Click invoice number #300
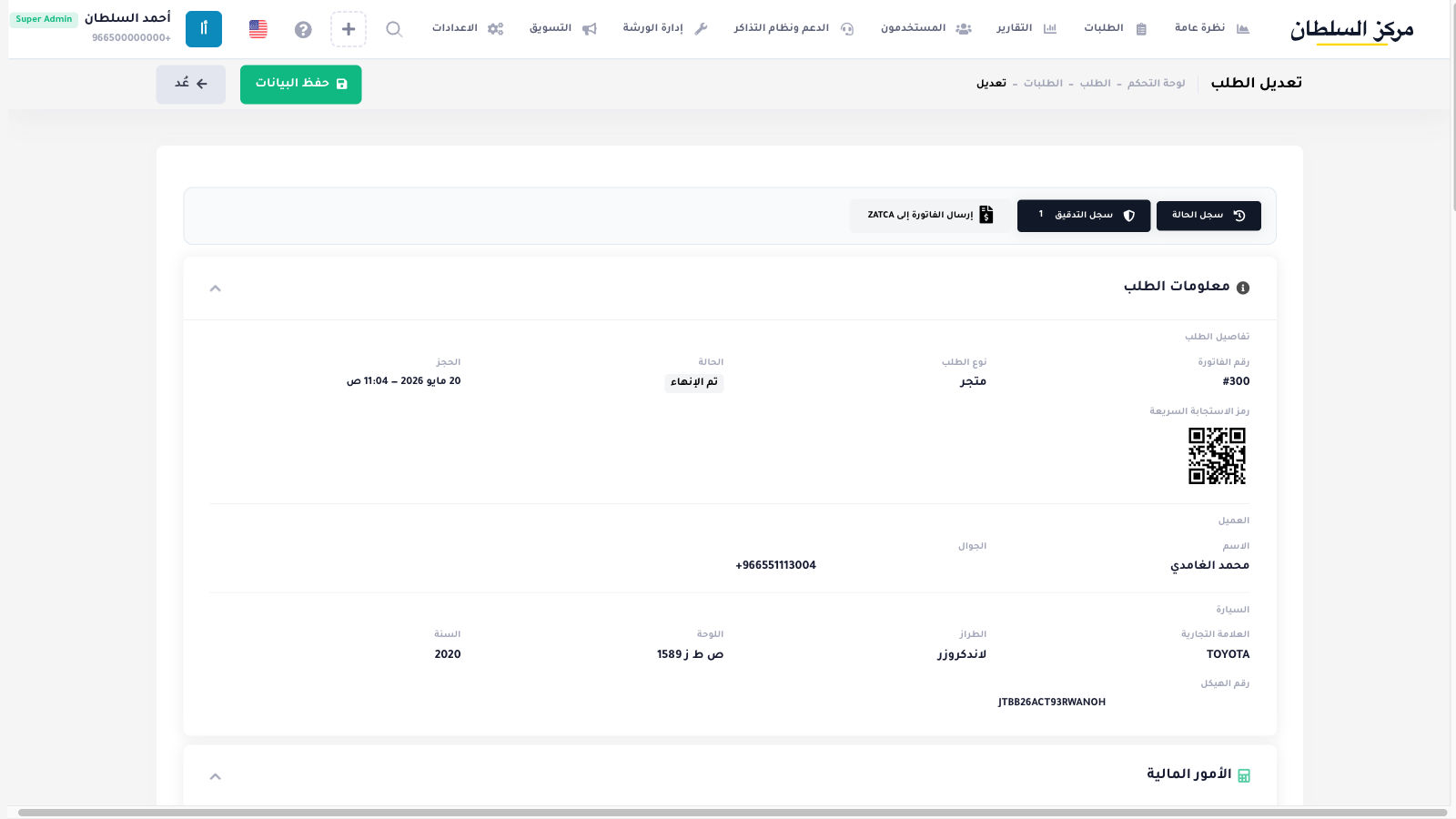The height and width of the screenshot is (819, 1456). pyautogui.click(x=1236, y=382)
